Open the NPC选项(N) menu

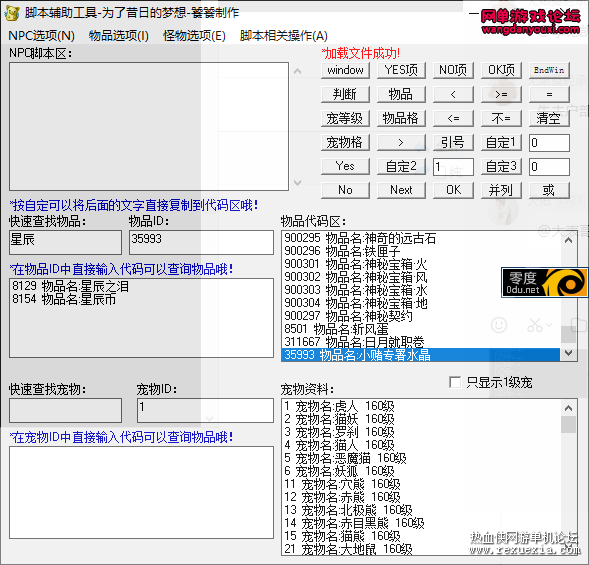coord(41,36)
